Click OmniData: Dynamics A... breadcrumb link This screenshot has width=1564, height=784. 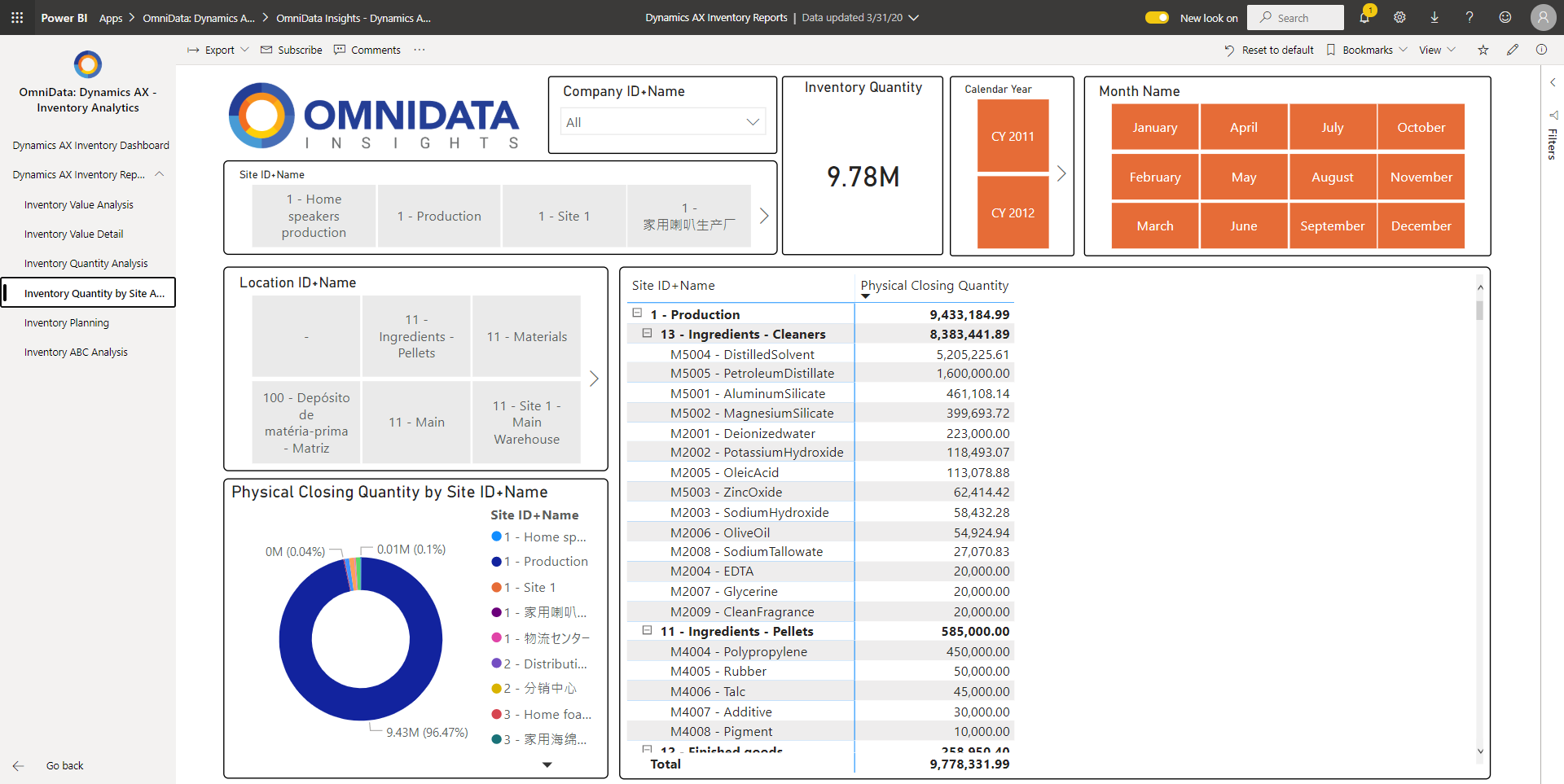click(x=199, y=18)
